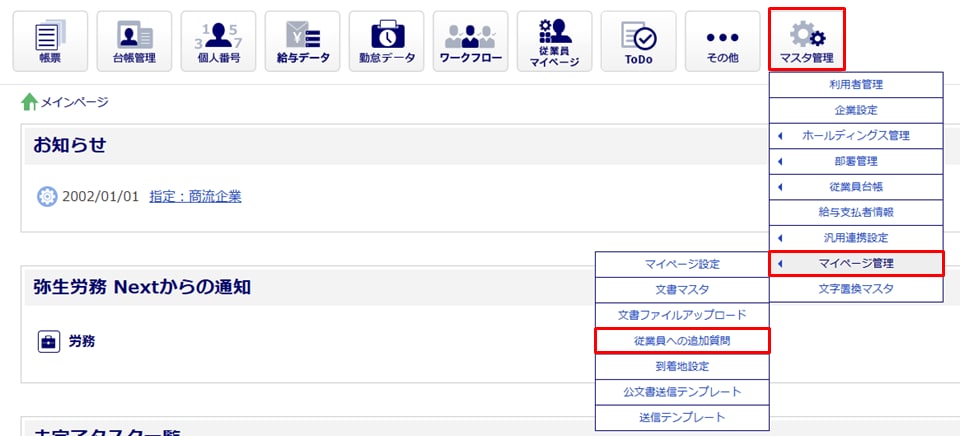
Task: Expand the 部署管理 submenu
Action: tap(855, 161)
